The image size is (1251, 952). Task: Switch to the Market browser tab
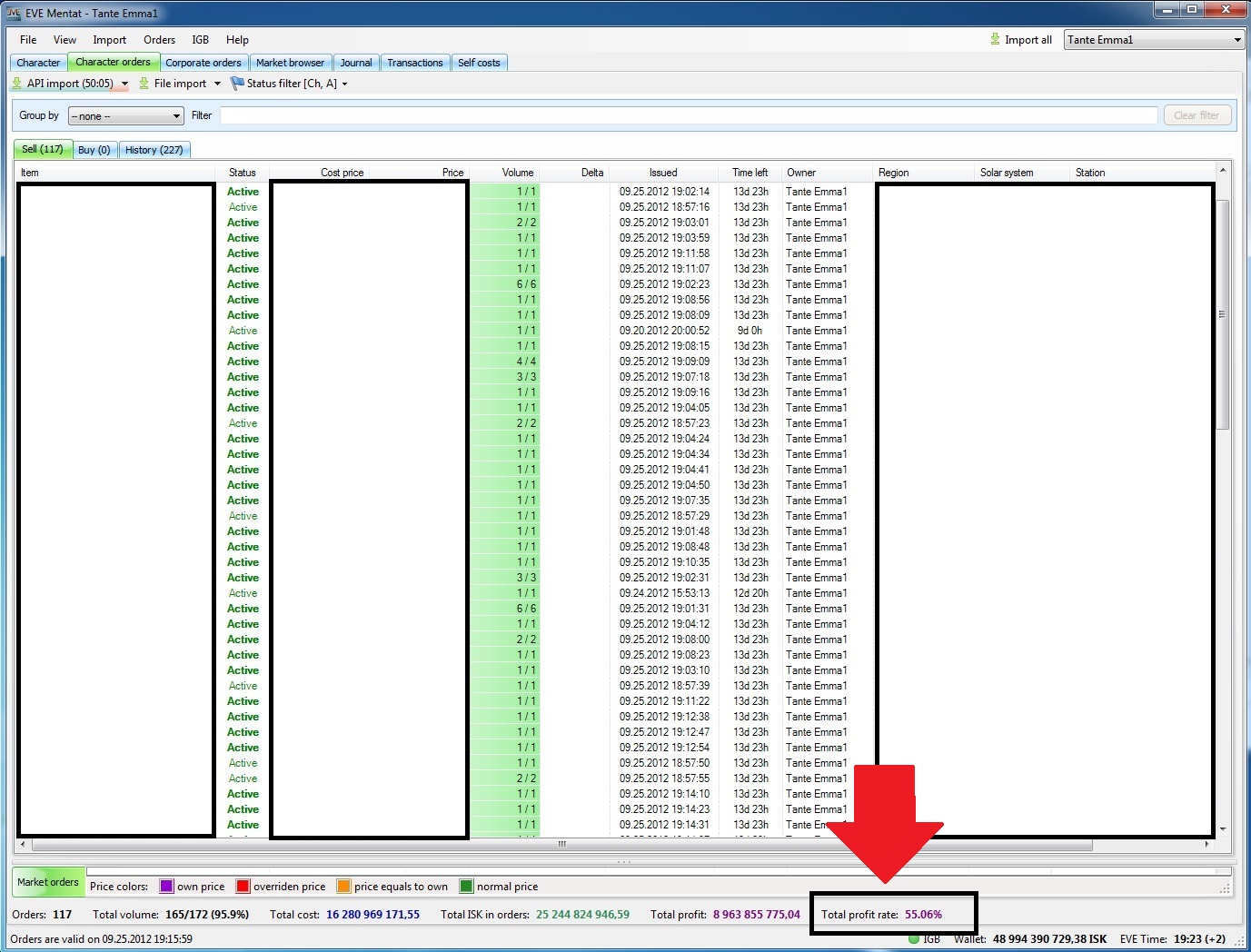point(290,63)
